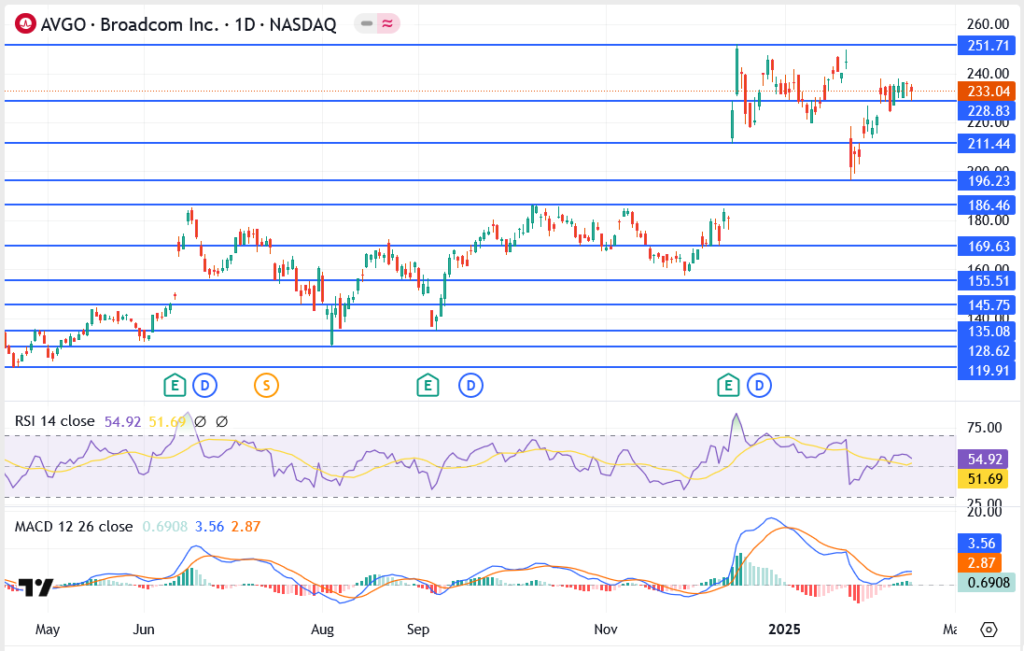Toggle the gray dash pill button

pyautogui.click(x=368, y=24)
